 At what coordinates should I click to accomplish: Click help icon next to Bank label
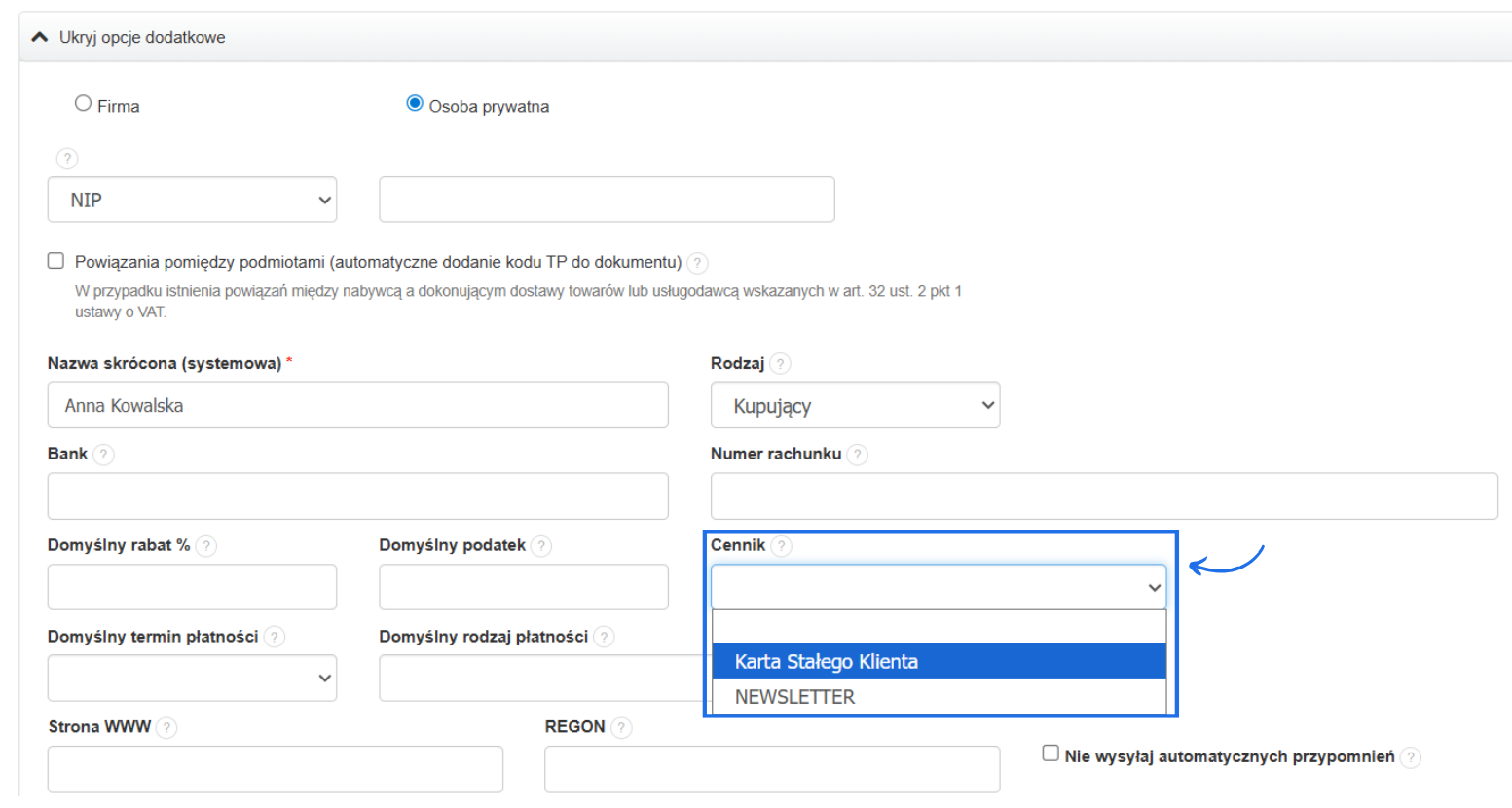(104, 455)
